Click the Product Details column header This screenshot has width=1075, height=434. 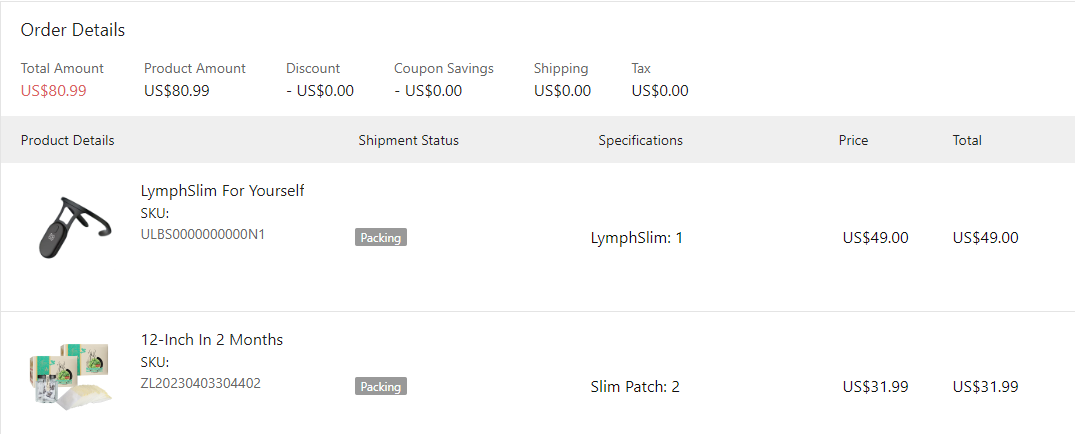pyautogui.click(x=67, y=140)
